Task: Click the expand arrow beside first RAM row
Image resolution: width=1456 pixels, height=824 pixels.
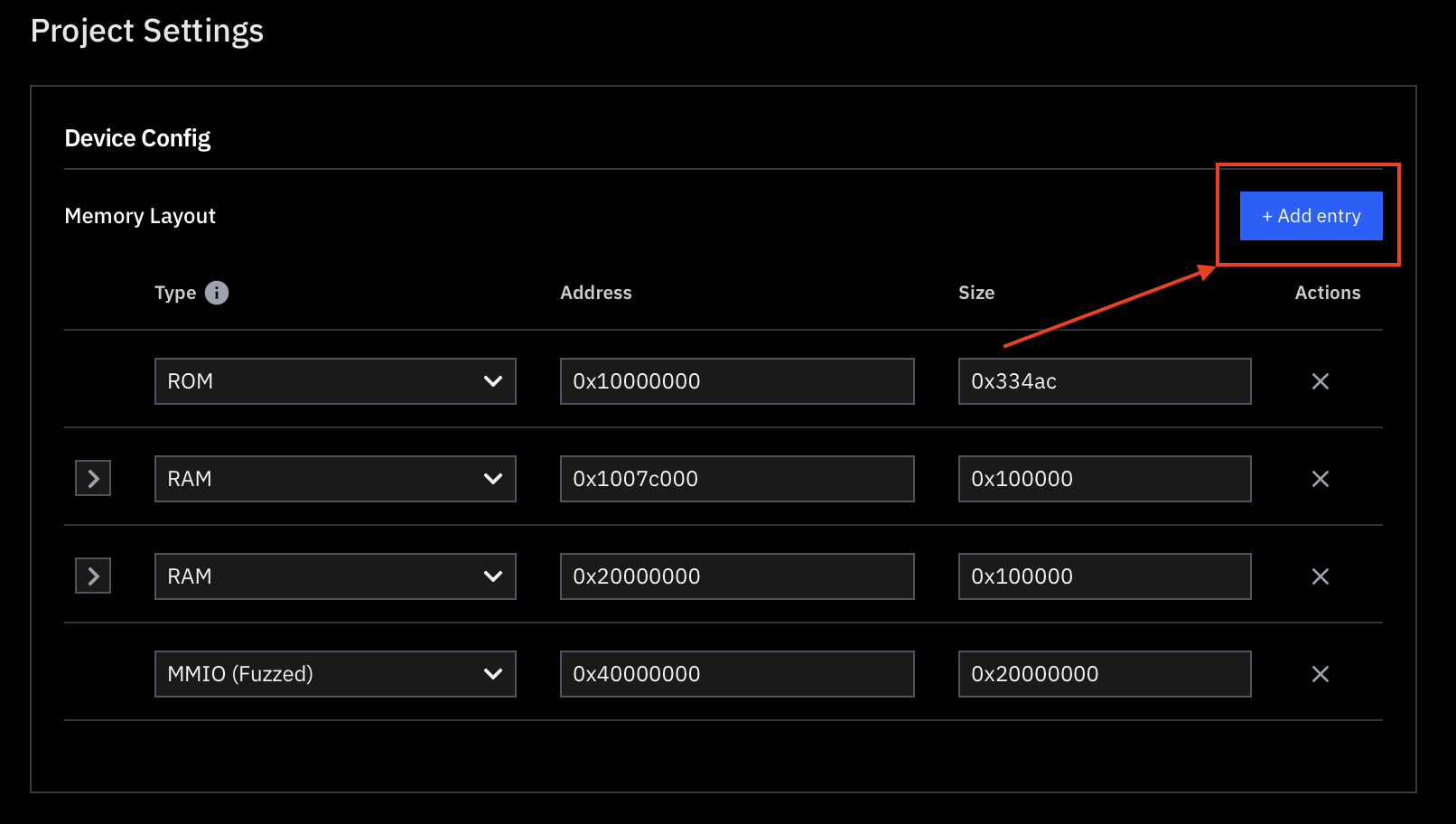Action: 92,478
